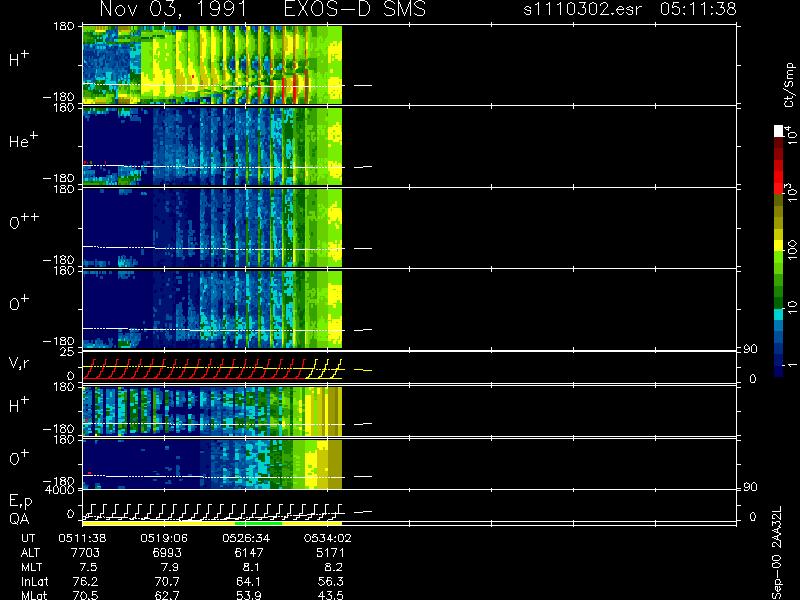The image size is (800, 600).
Task: Click the InLat value '56.3'
Action: [x=331, y=582]
